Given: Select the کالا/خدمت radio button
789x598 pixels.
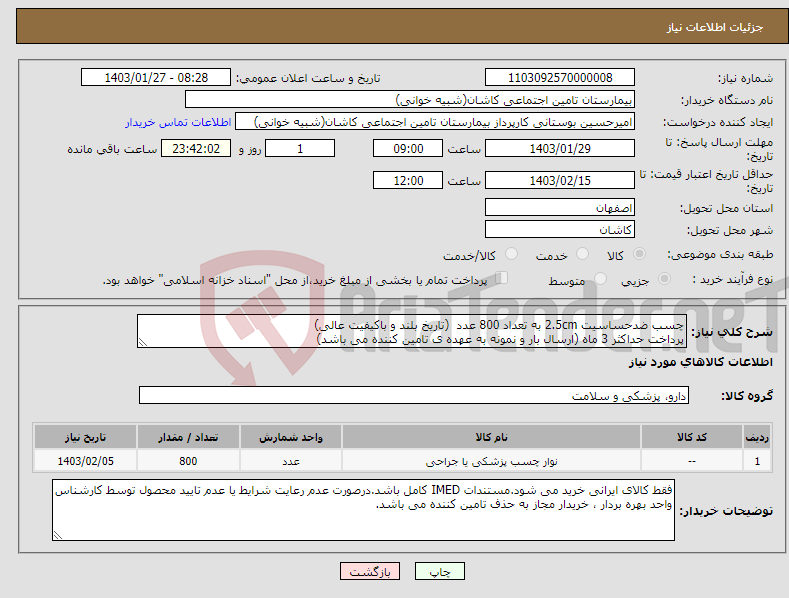Looking at the screenshot, I should [x=511, y=253].
